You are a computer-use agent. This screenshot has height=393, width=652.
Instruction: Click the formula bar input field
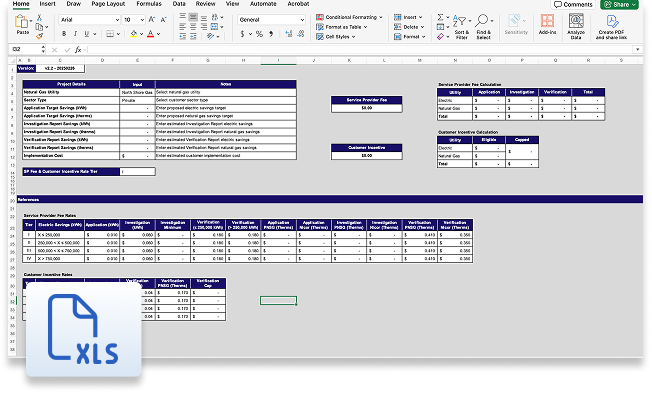pos(360,49)
